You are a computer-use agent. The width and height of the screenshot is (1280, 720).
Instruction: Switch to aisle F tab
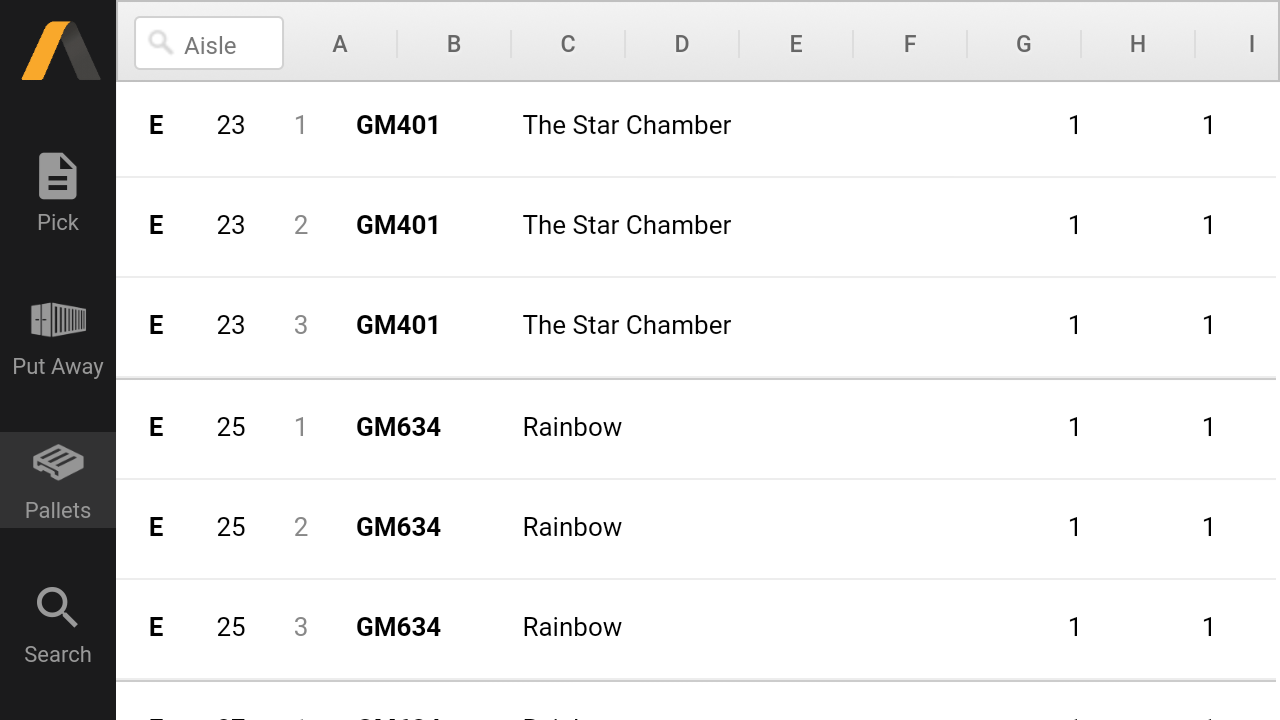coord(910,44)
